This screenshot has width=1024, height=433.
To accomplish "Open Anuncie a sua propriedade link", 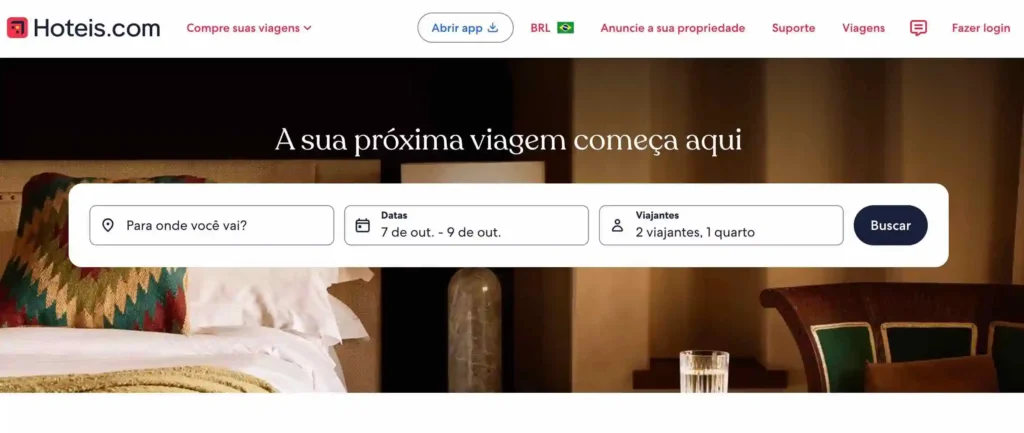I will point(673,28).
